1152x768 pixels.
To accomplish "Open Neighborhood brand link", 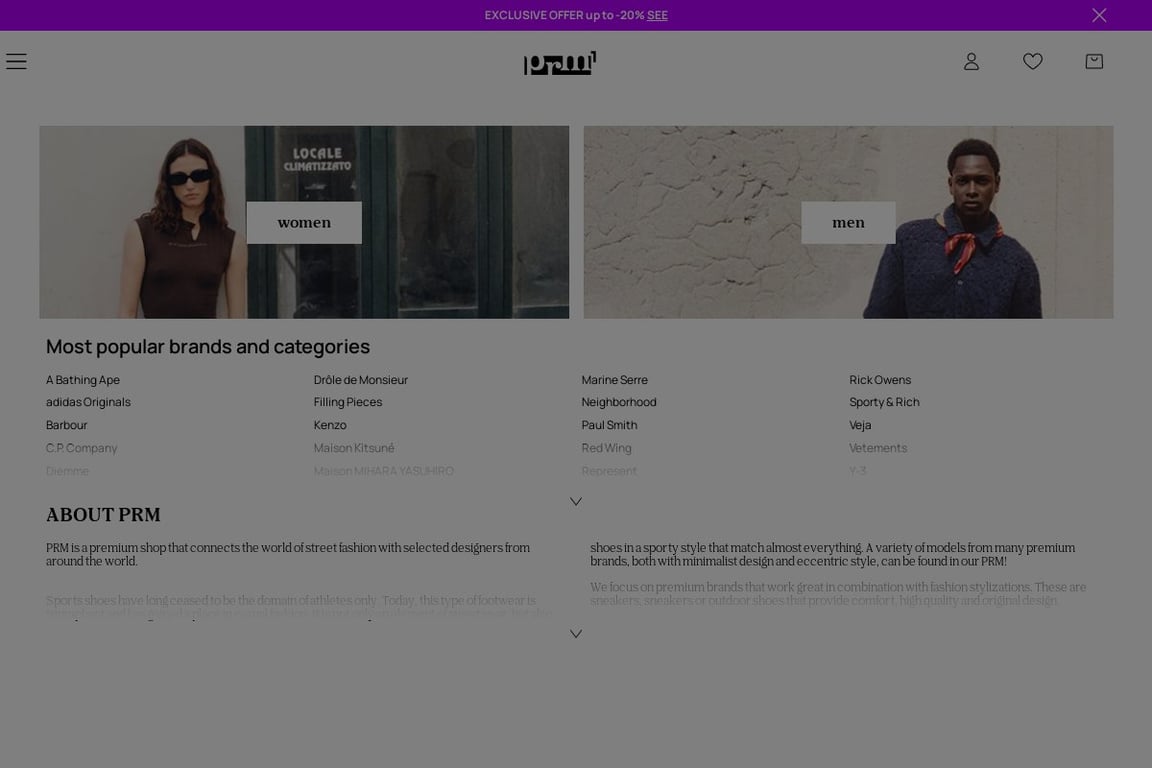I will click(619, 402).
